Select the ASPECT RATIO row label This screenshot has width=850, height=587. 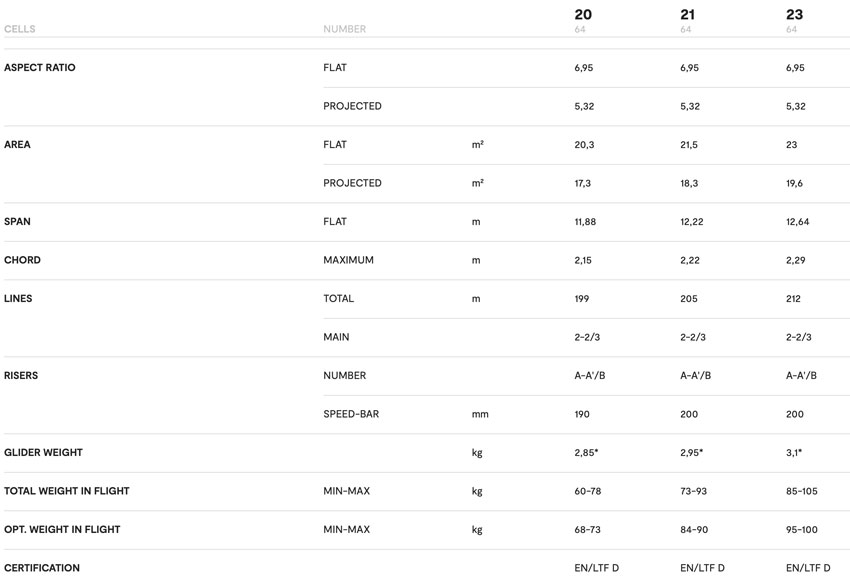click(40, 68)
